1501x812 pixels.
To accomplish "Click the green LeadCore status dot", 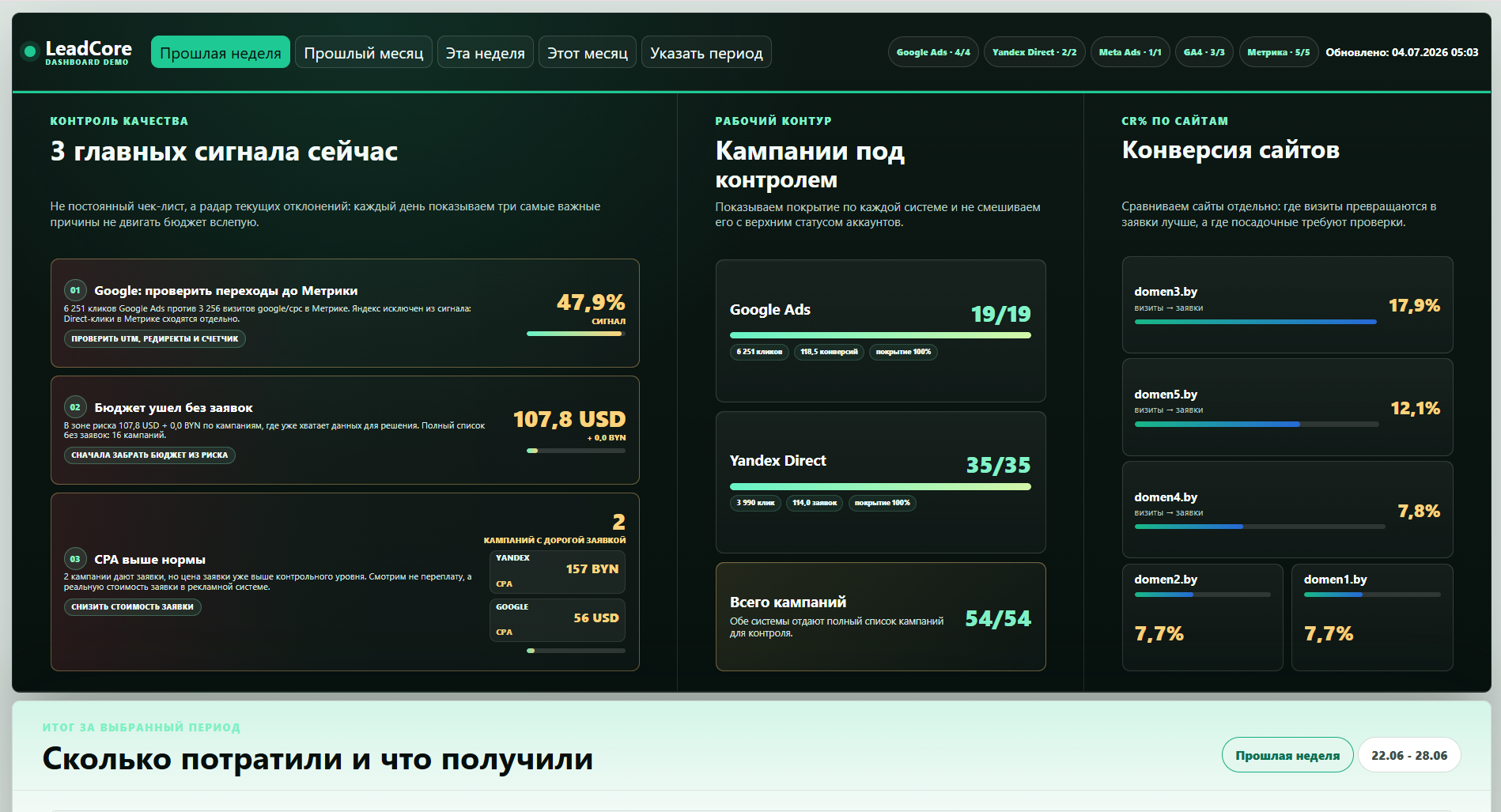I will point(30,51).
